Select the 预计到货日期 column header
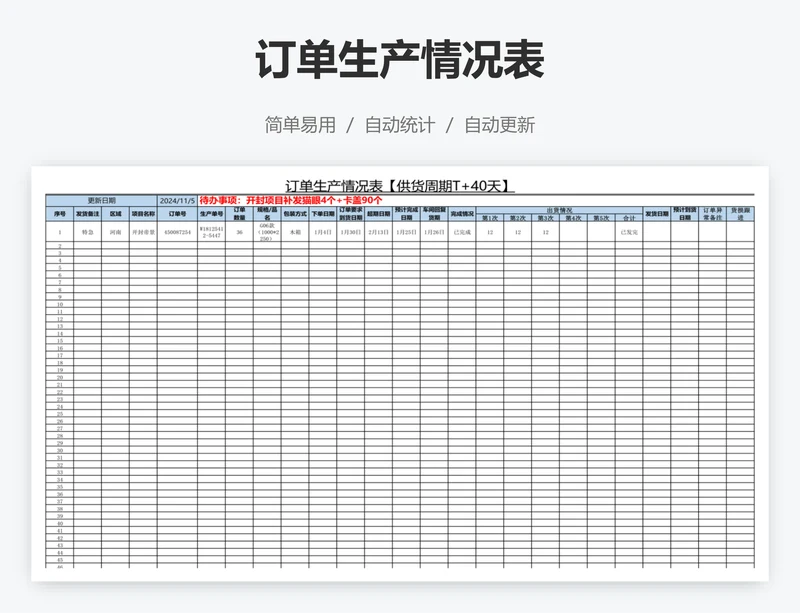800x613 pixels. [685, 214]
